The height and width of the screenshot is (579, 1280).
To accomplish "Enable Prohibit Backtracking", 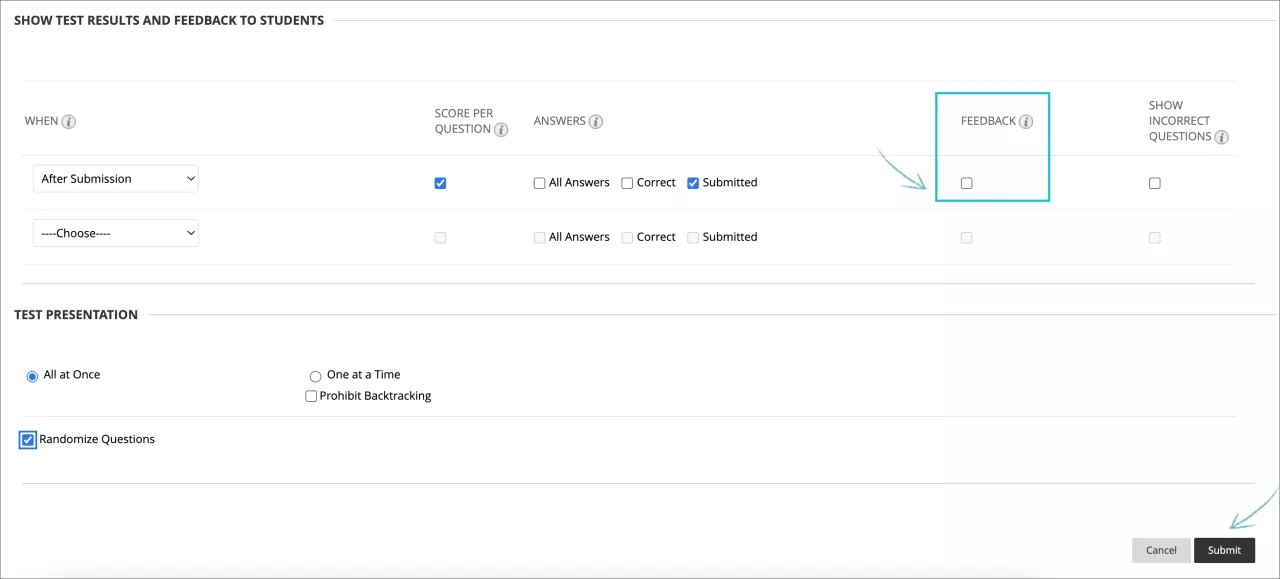I will coord(311,396).
